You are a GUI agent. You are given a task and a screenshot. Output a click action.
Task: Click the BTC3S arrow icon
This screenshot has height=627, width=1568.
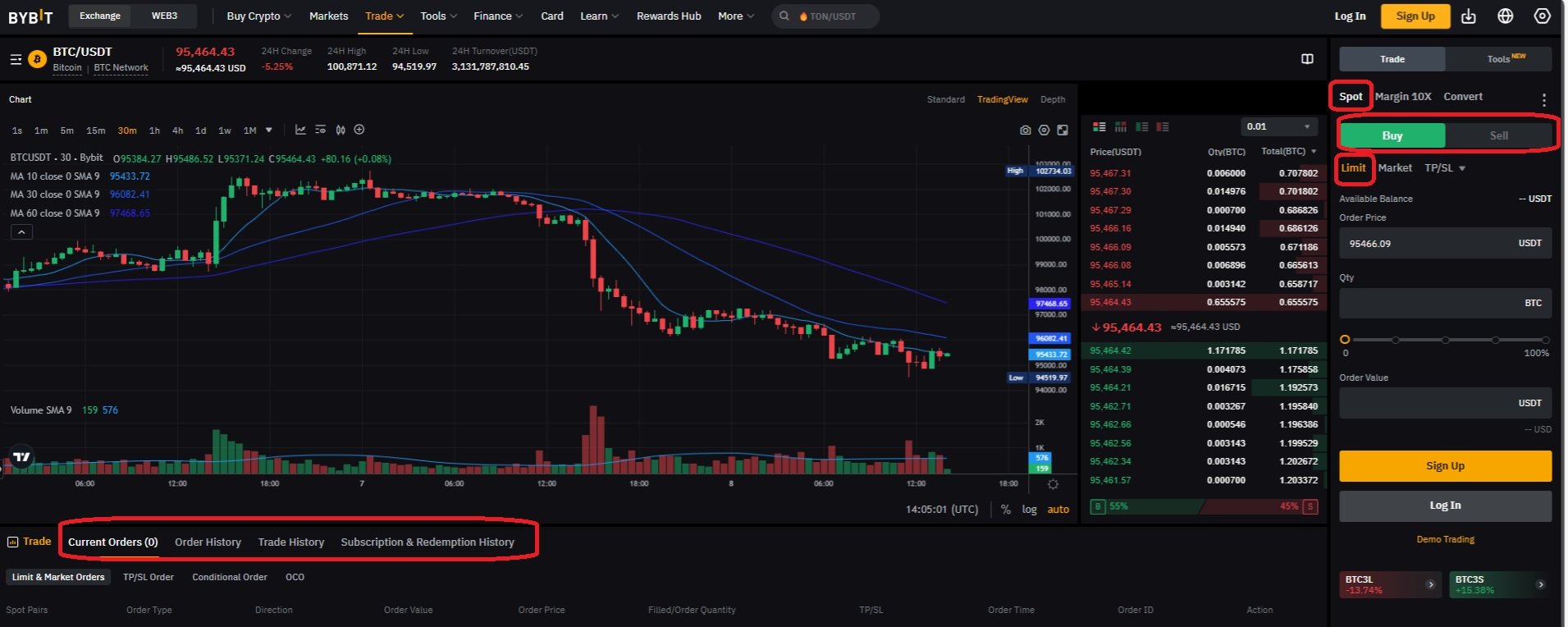pos(1541,584)
